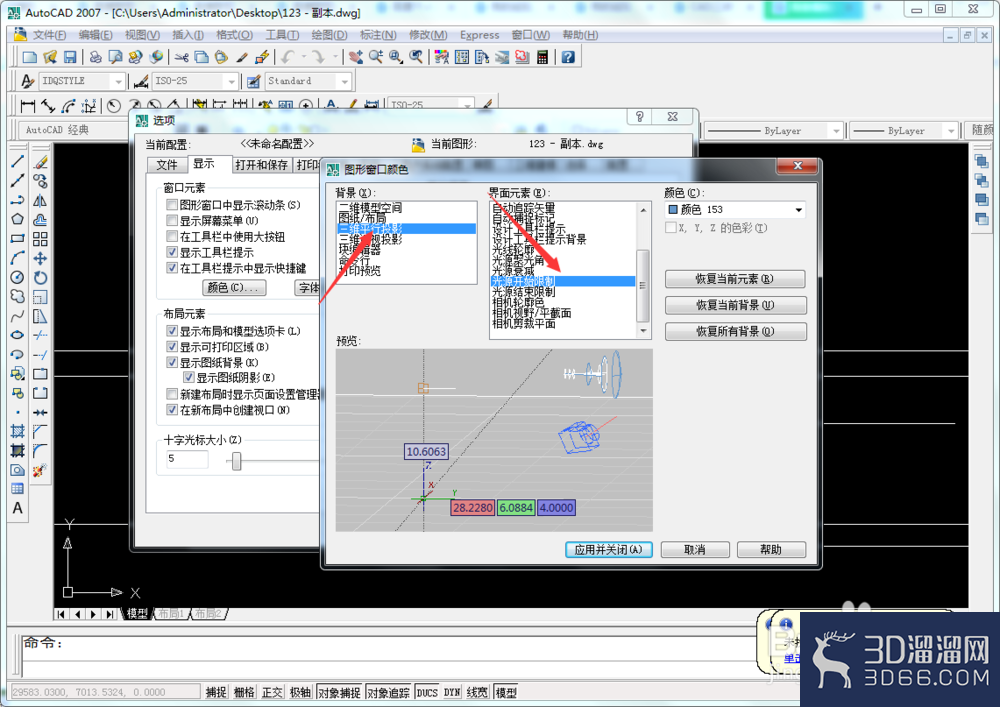Viewport: 1000px width, 707px height.
Task: Click the Save file toolbar icon
Action: coord(70,57)
